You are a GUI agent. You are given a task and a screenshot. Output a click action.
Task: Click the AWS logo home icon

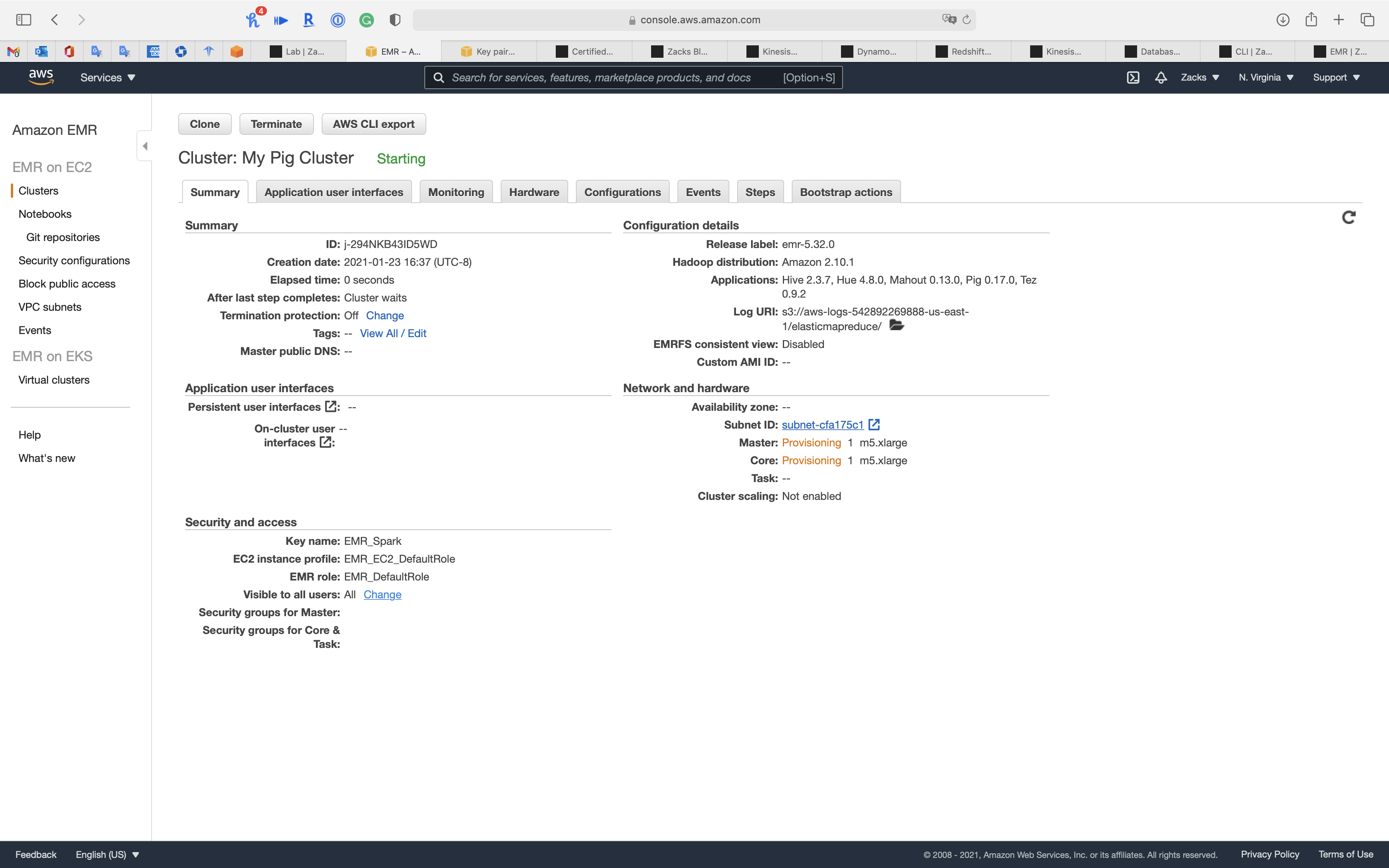[x=41, y=77]
